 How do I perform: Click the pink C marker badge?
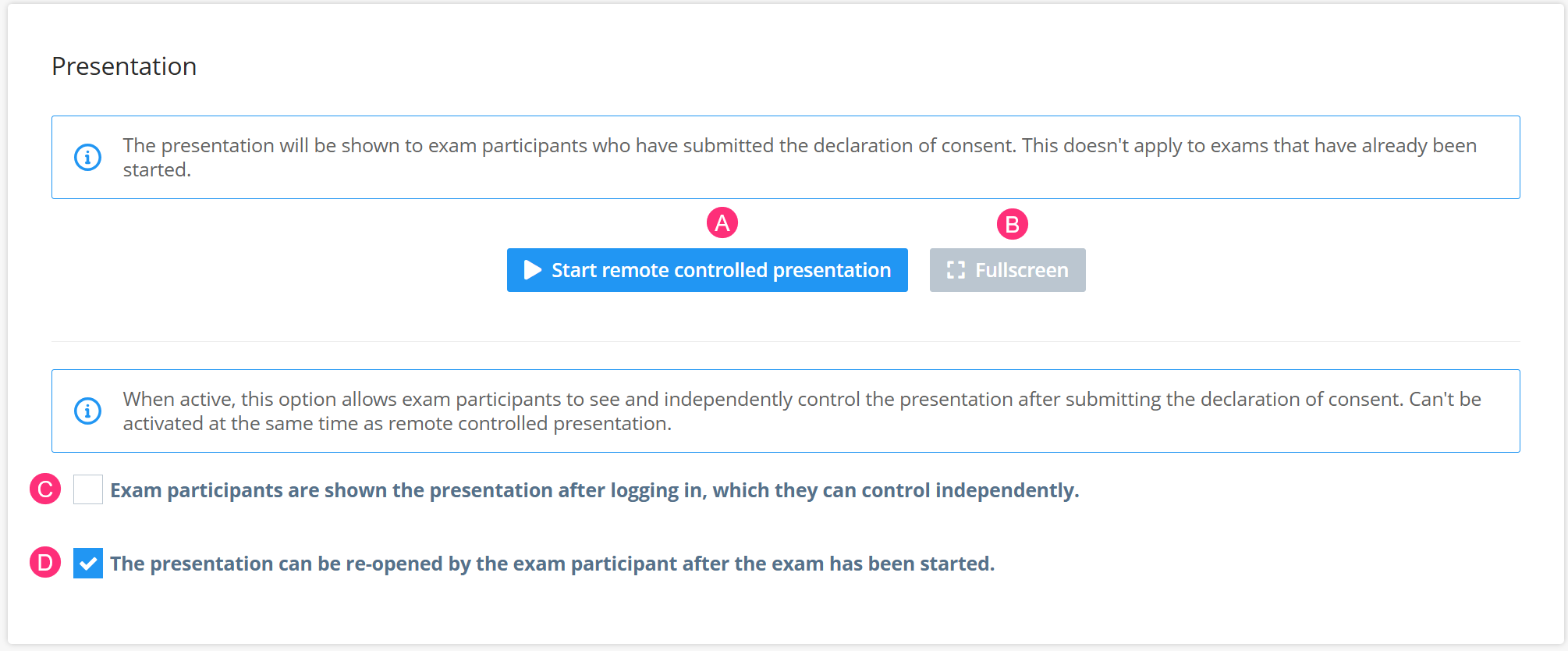(x=45, y=489)
